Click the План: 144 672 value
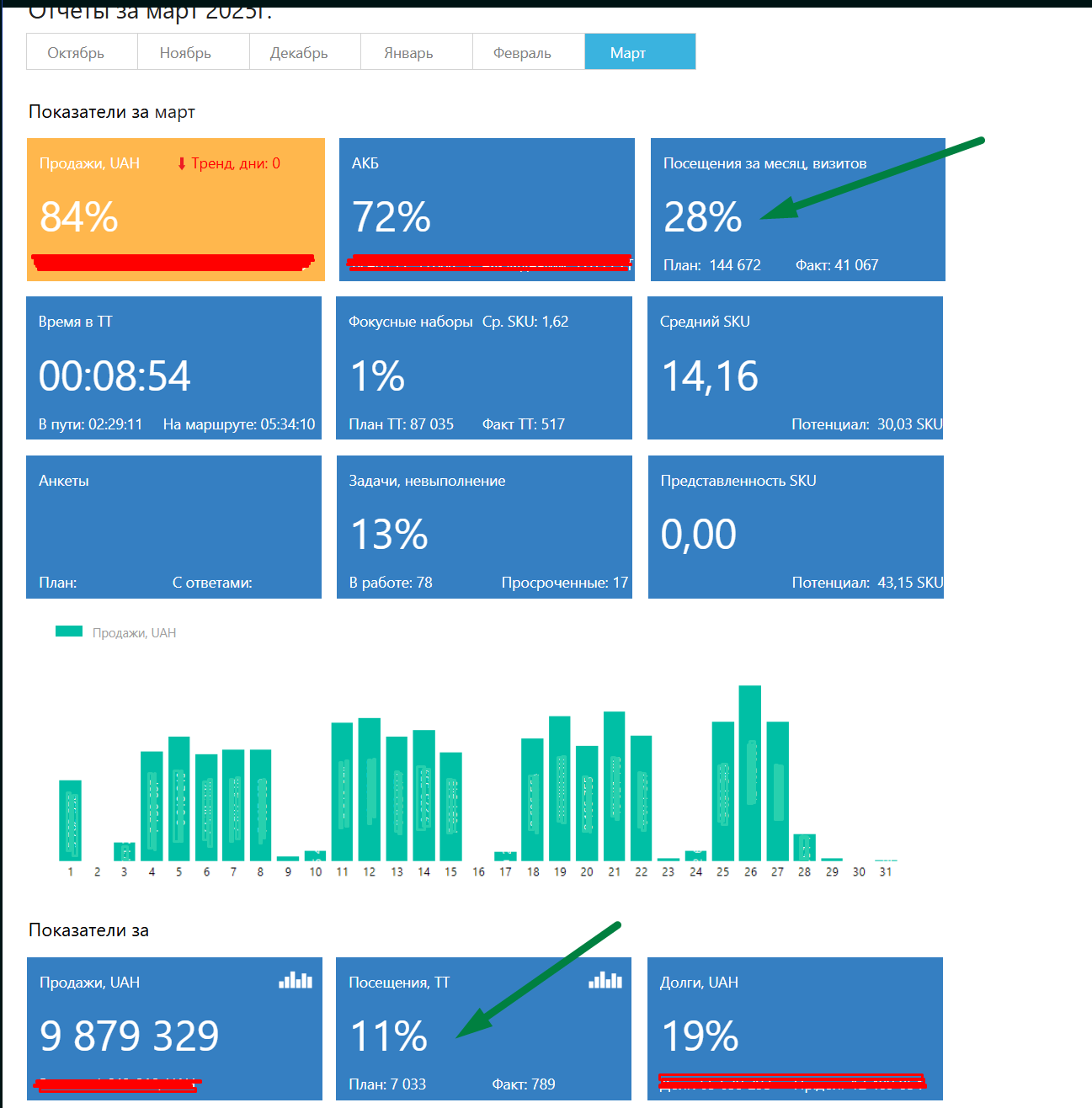Viewport: 1092px width, 1108px height. click(712, 265)
